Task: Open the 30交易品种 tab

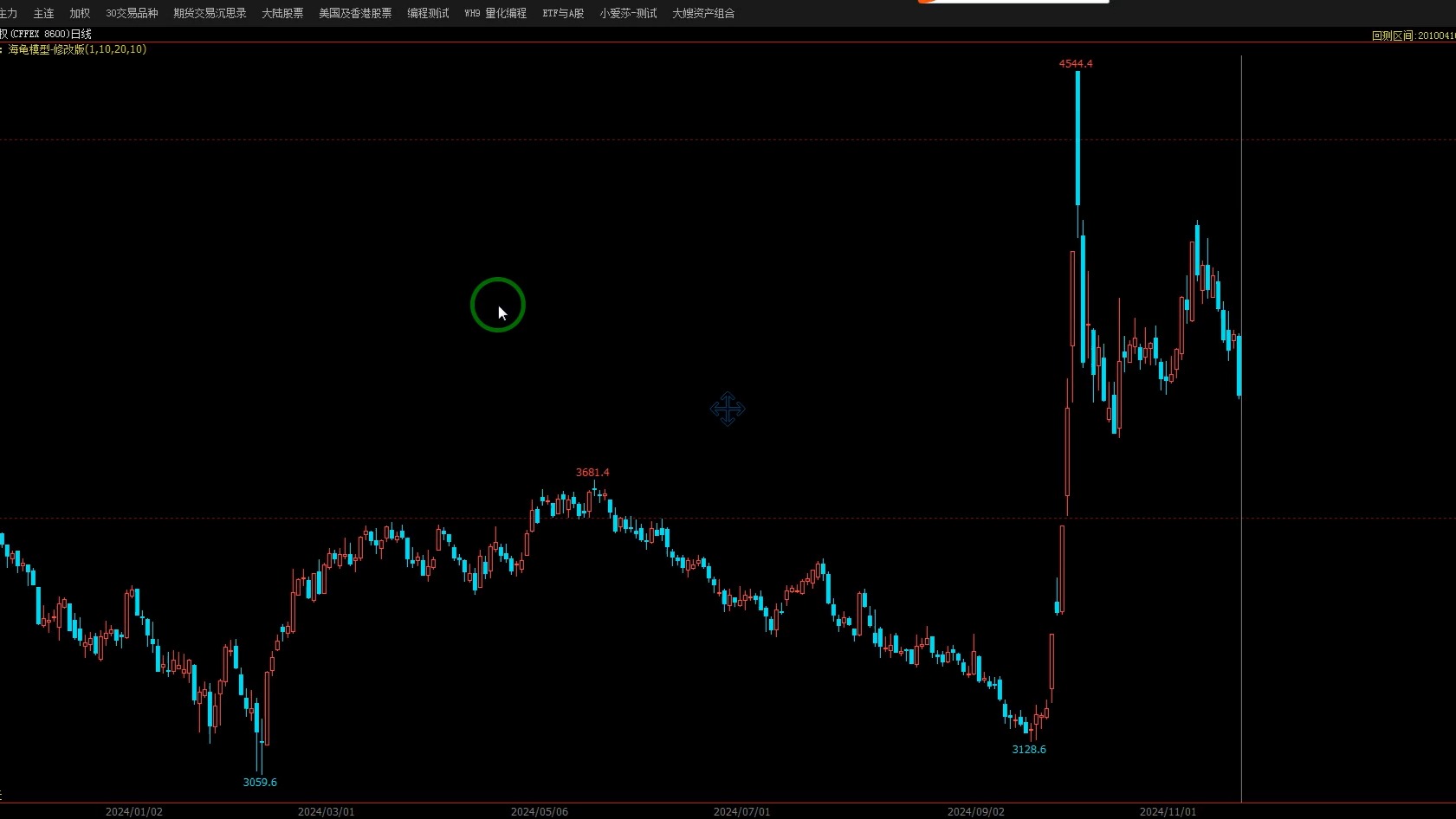Action: (132, 13)
